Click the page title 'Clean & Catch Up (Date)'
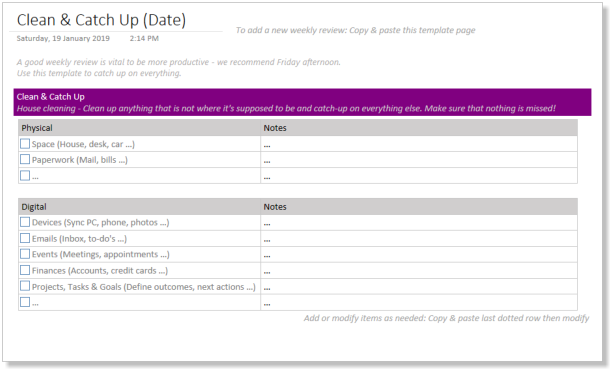The width and height of the screenshot is (615, 374). point(101,20)
